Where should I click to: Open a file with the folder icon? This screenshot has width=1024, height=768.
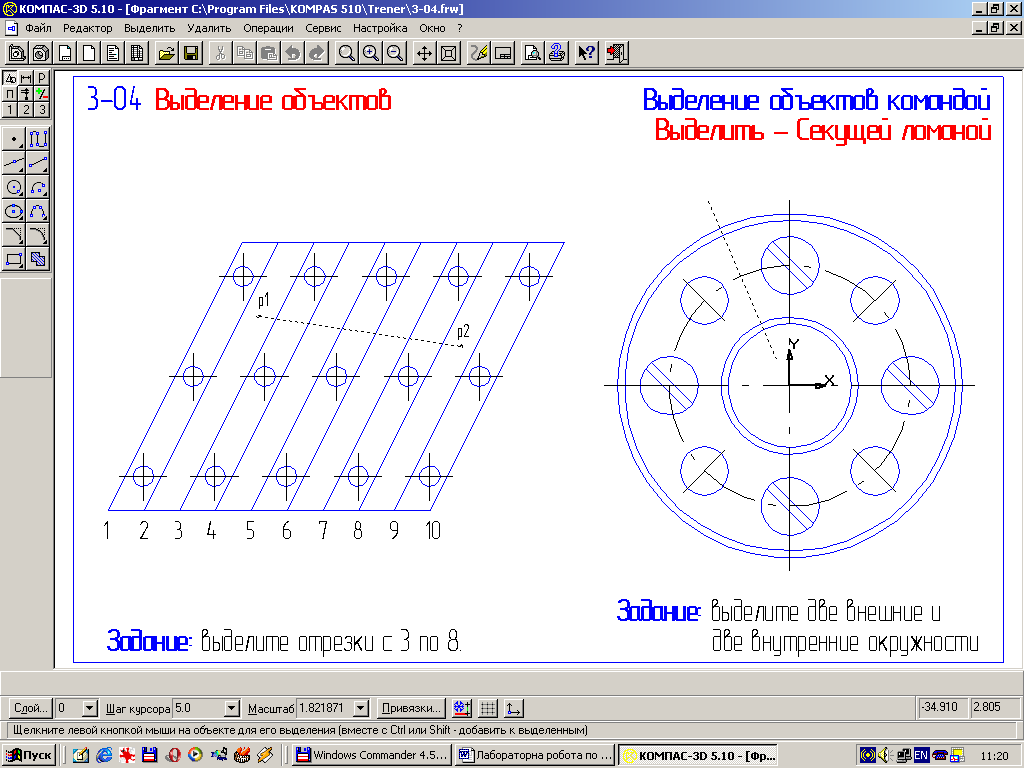click(x=167, y=53)
